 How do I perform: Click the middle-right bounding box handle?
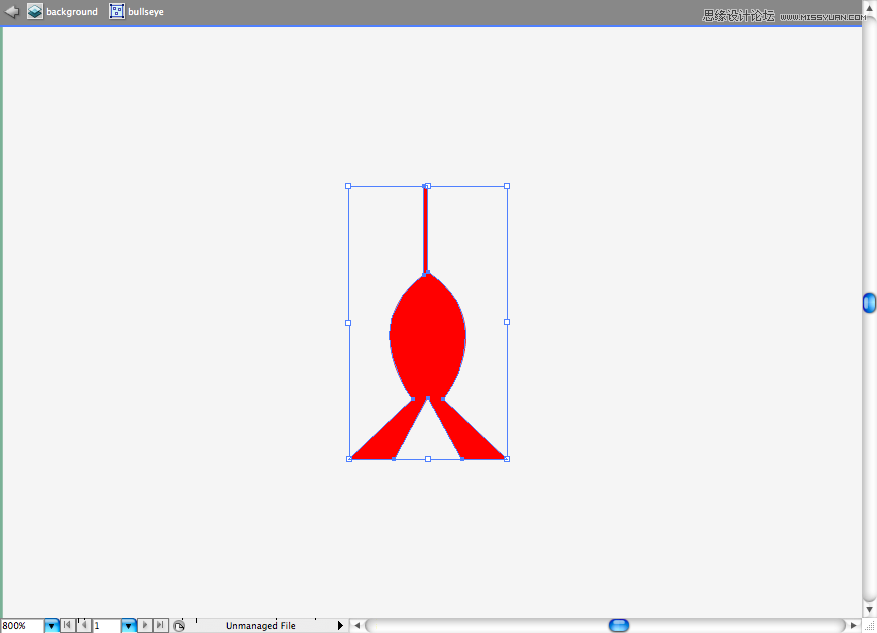[507, 322]
